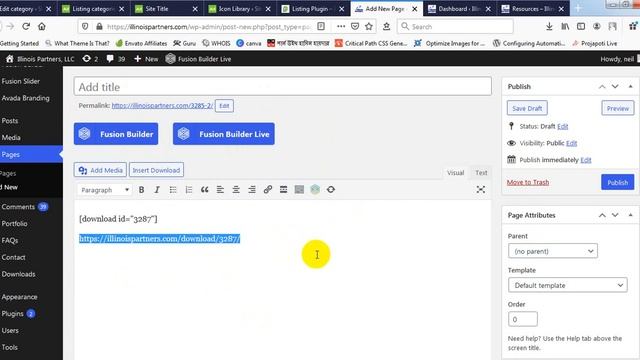Edit the Publish immediately schedule
The width and height of the screenshot is (640, 360).
tap(586, 160)
